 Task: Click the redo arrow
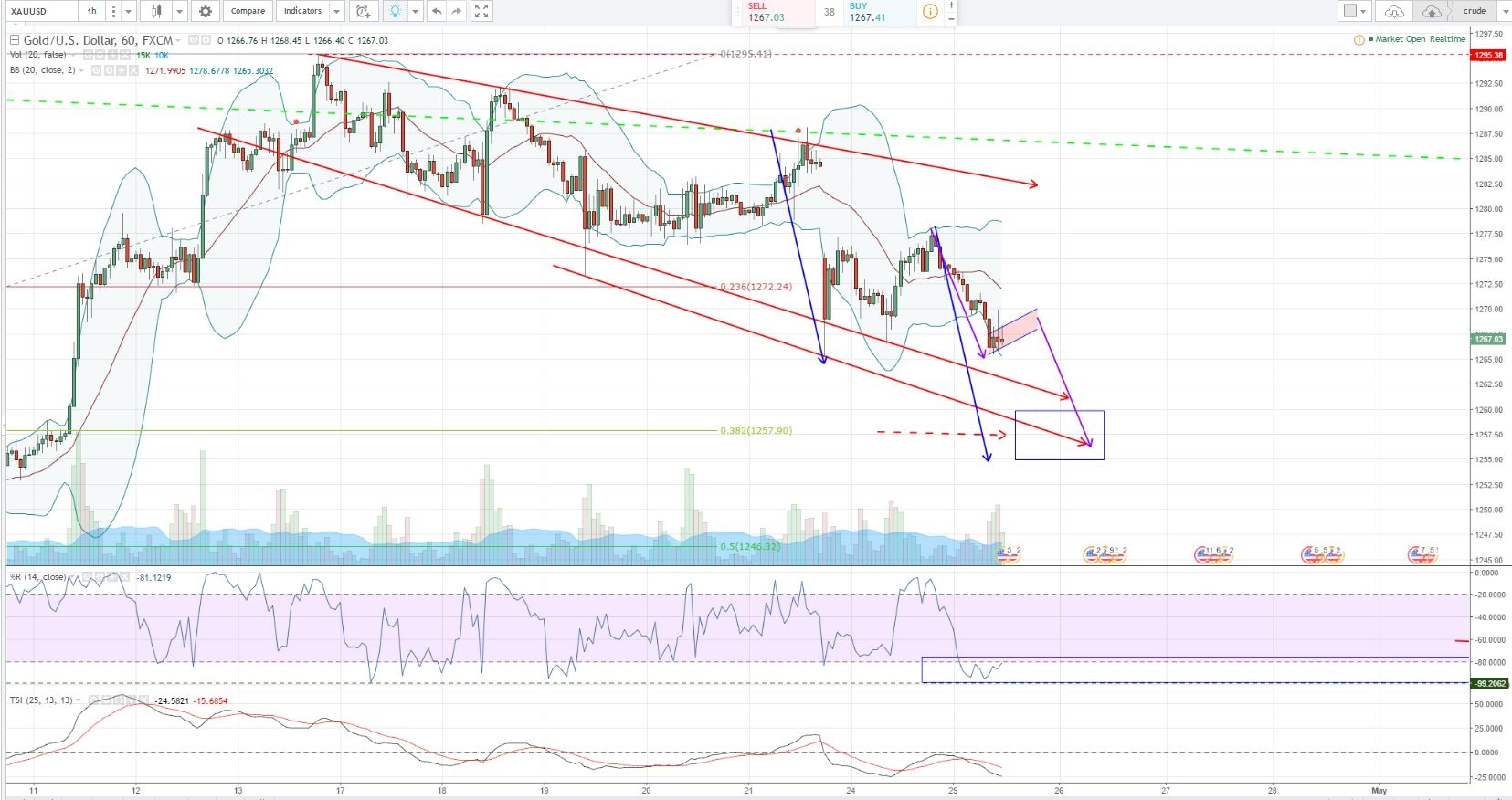click(x=458, y=11)
